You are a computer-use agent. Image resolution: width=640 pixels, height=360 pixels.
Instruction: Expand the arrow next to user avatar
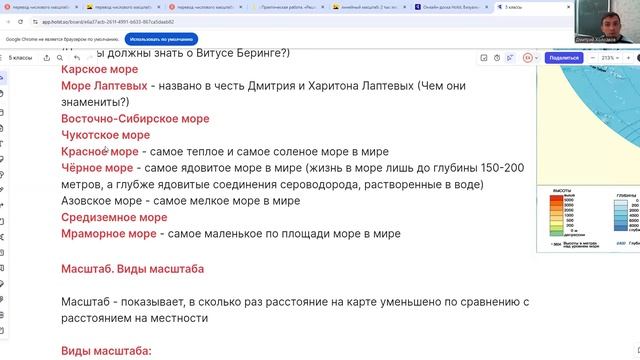[536, 58]
